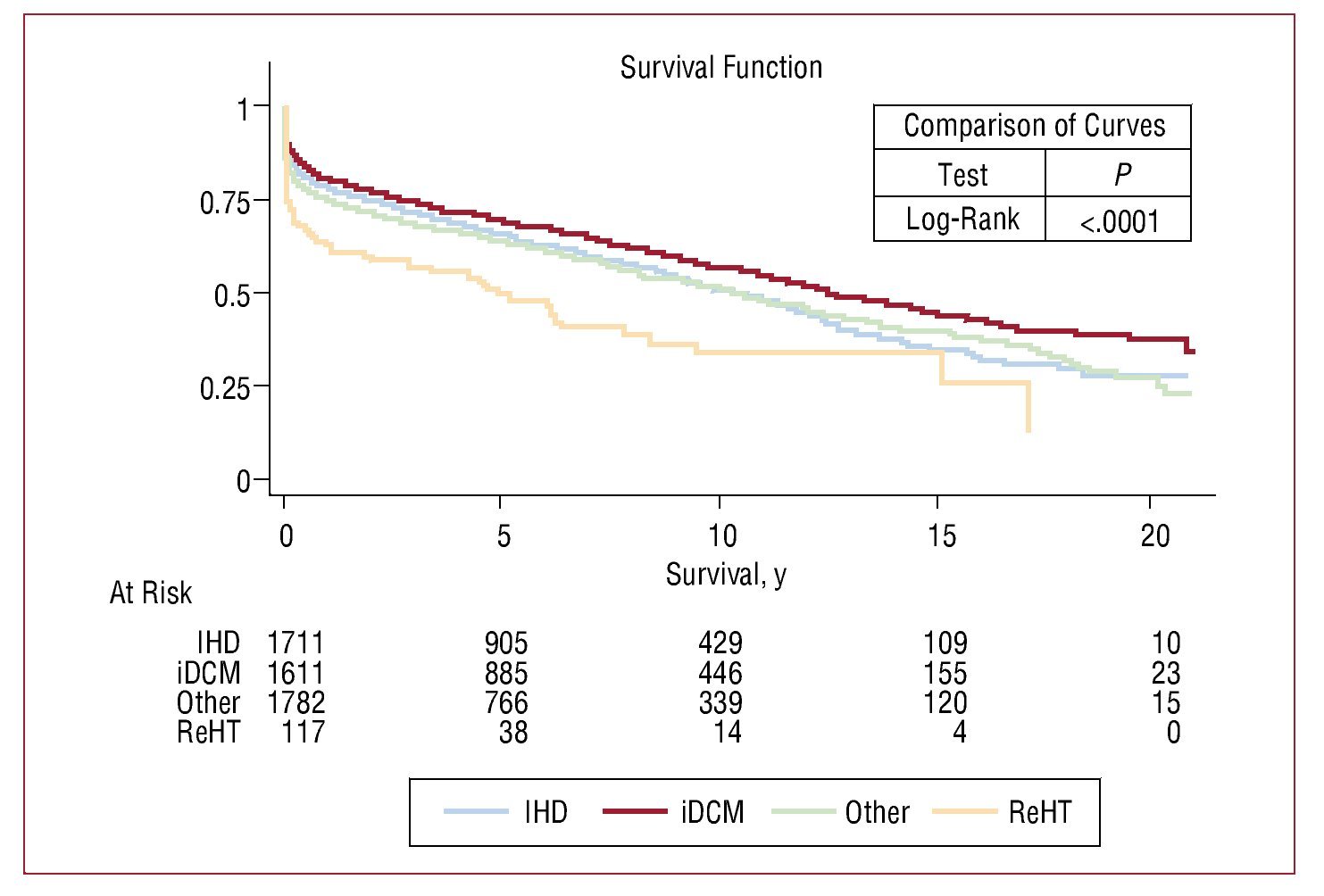Select the IHD at-risk value 1711
Image resolution: width=1324 pixels, height=896 pixels.
[296, 643]
